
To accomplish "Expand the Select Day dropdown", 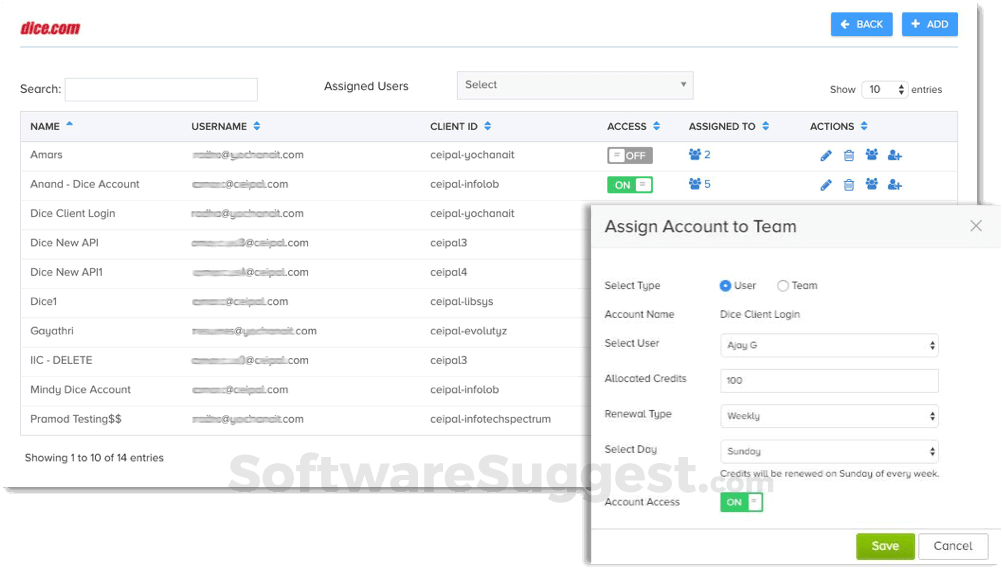I will pos(829,452).
